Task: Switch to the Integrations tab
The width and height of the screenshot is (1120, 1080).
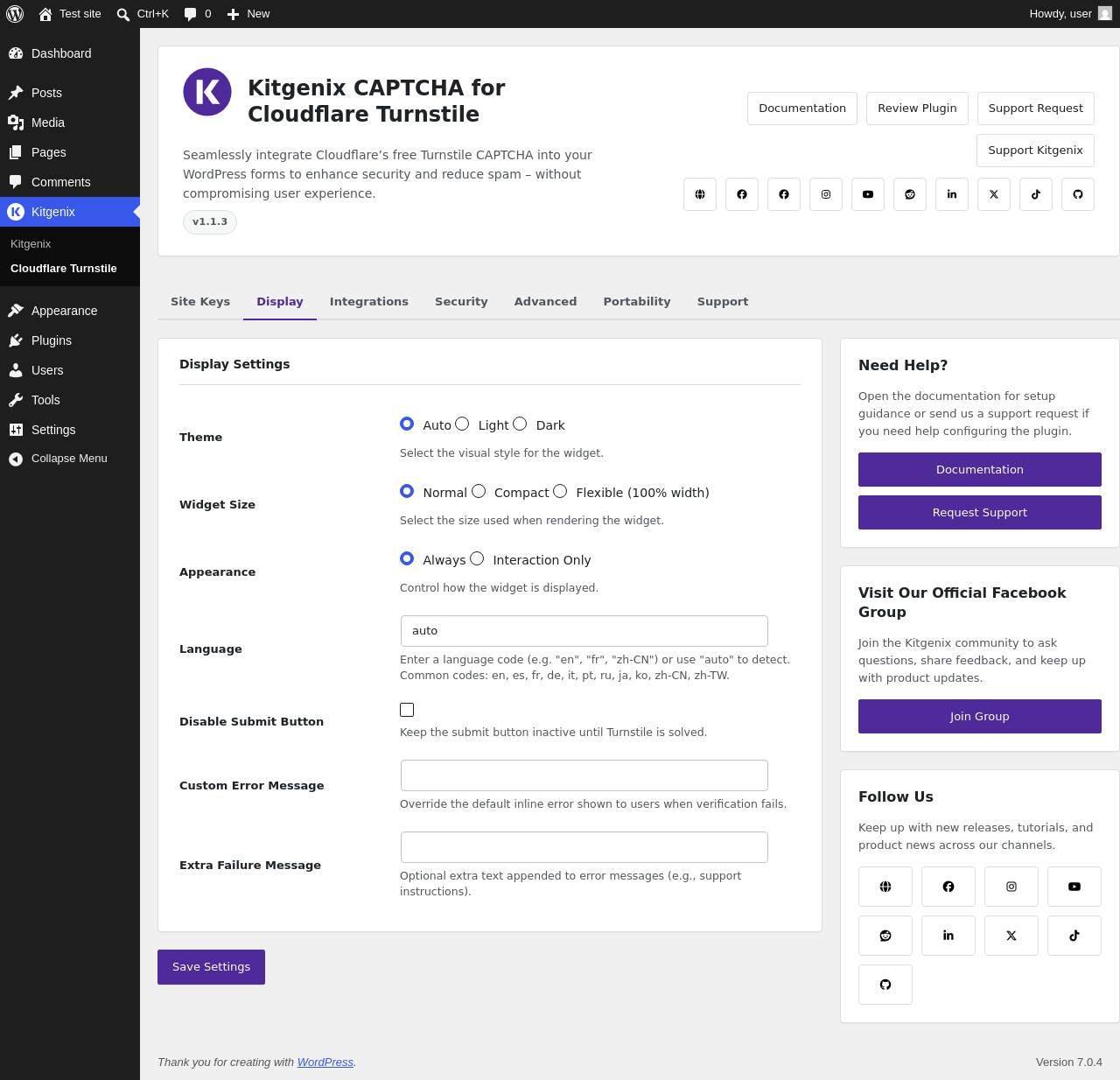Action: click(x=369, y=302)
